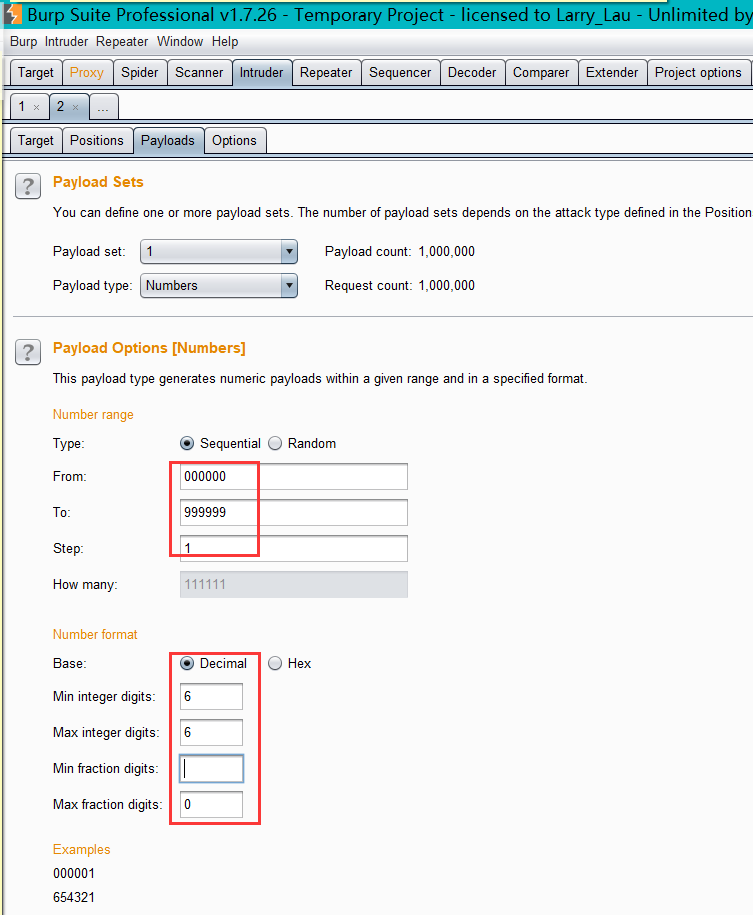Click disabled How many field
The height and width of the screenshot is (915, 753).
tap(294, 584)
